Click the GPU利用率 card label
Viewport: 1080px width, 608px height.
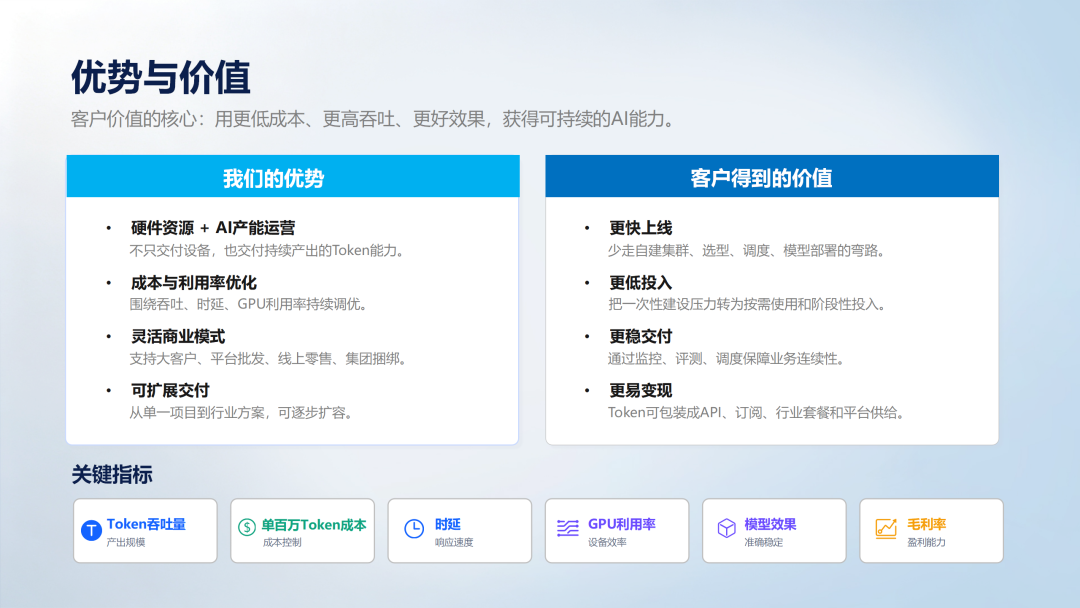621,524
